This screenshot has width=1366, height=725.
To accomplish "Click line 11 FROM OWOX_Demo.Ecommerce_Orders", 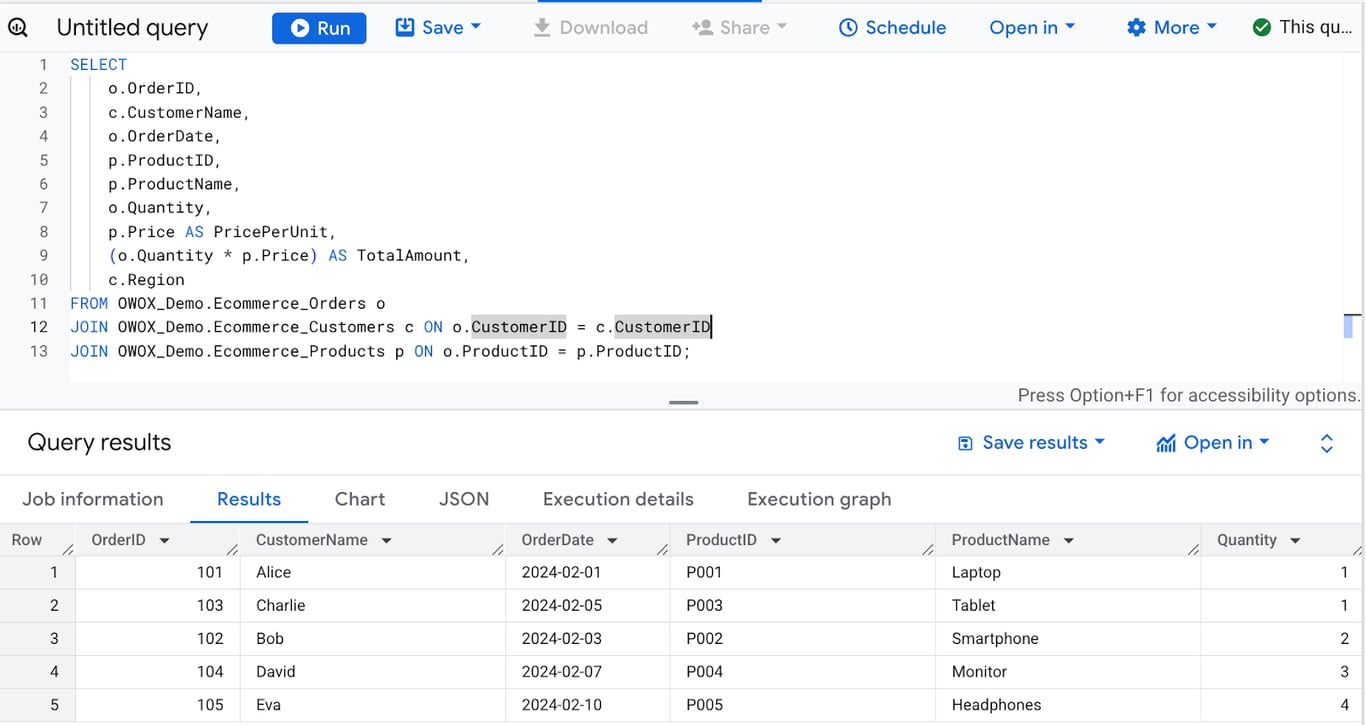I will click(x=227, y=303).
